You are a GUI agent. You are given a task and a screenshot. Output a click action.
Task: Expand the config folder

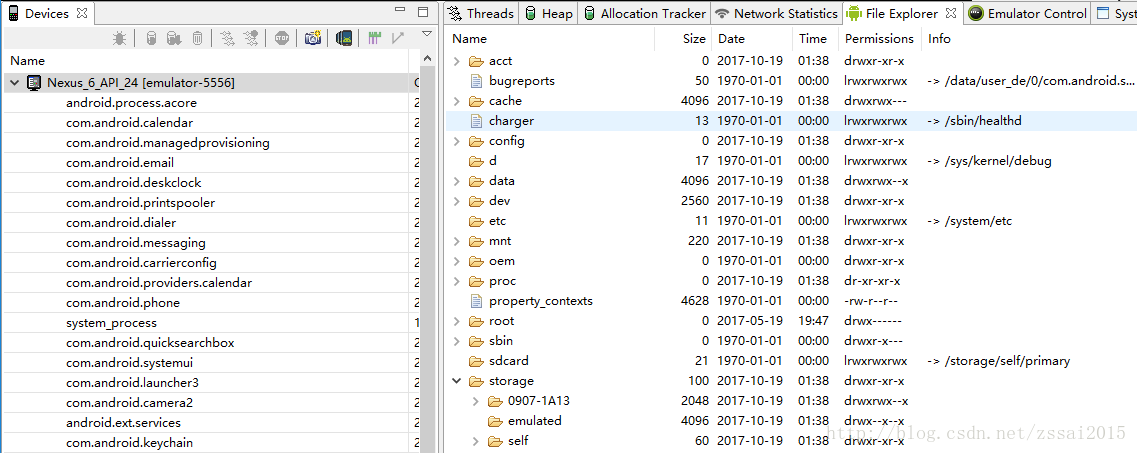(456, 141)
